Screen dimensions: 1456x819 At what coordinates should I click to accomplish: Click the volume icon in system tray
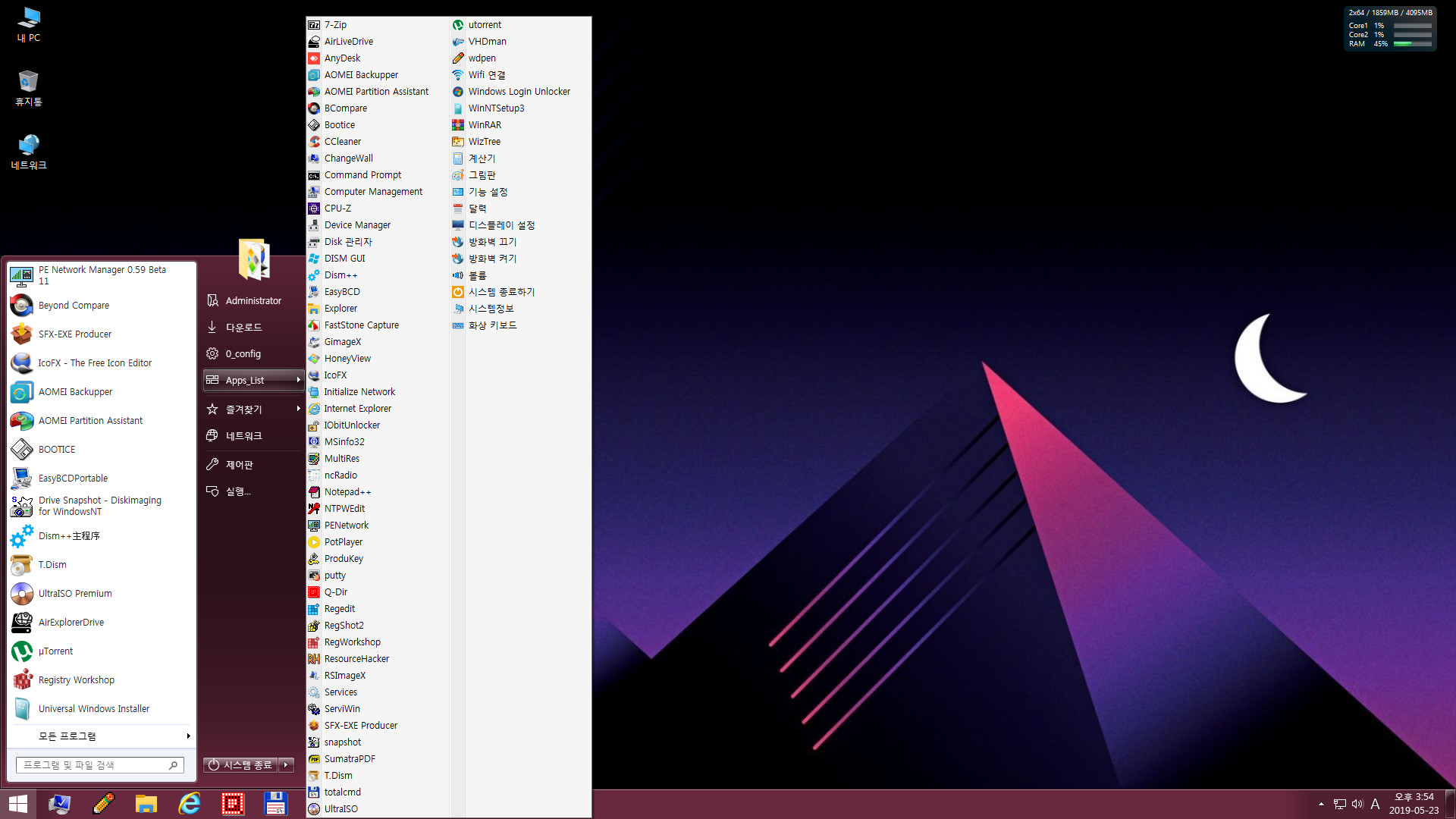click(x=1357, y=805)
